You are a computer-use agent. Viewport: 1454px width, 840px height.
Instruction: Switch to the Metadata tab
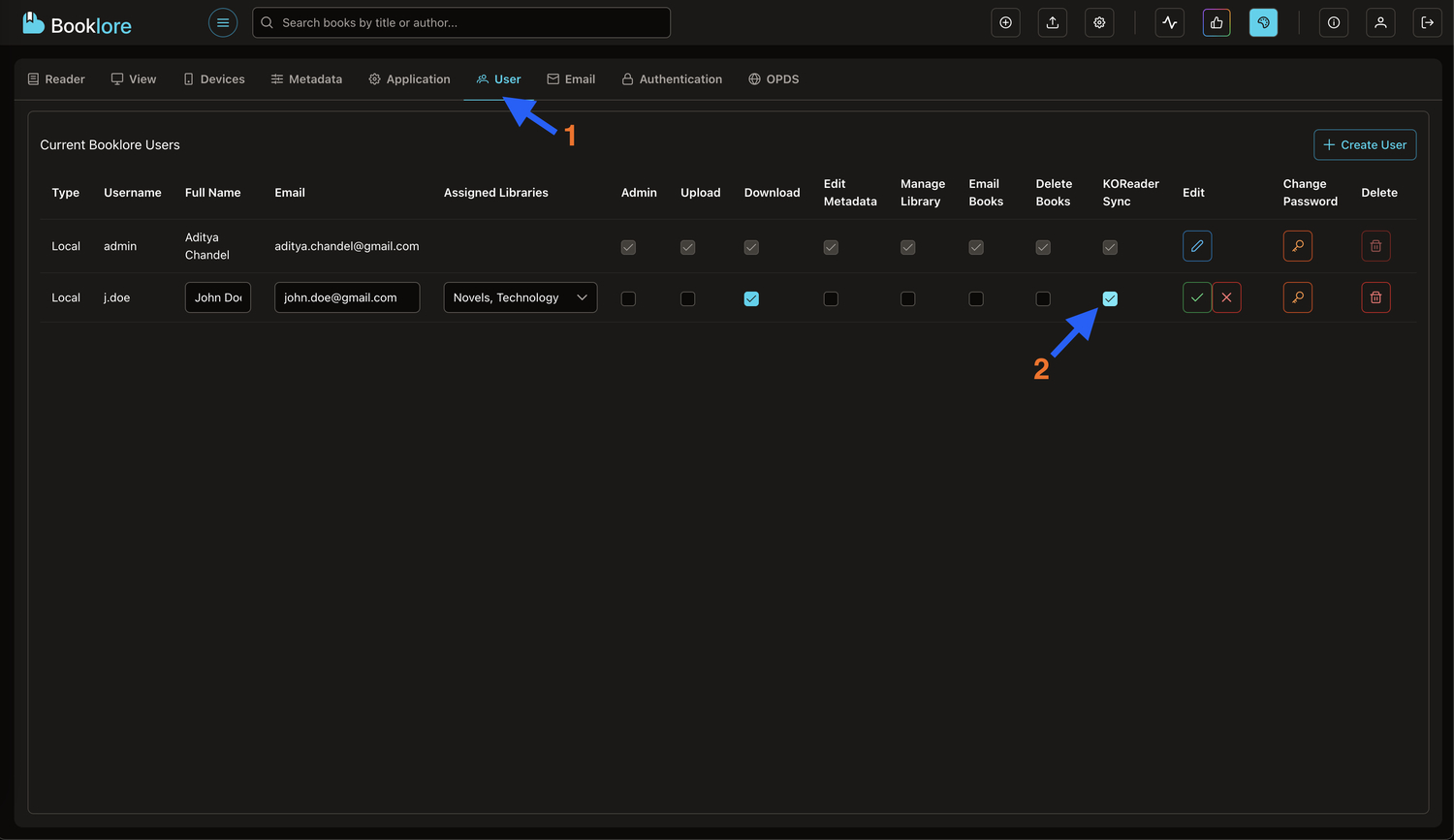click(306, 79)
